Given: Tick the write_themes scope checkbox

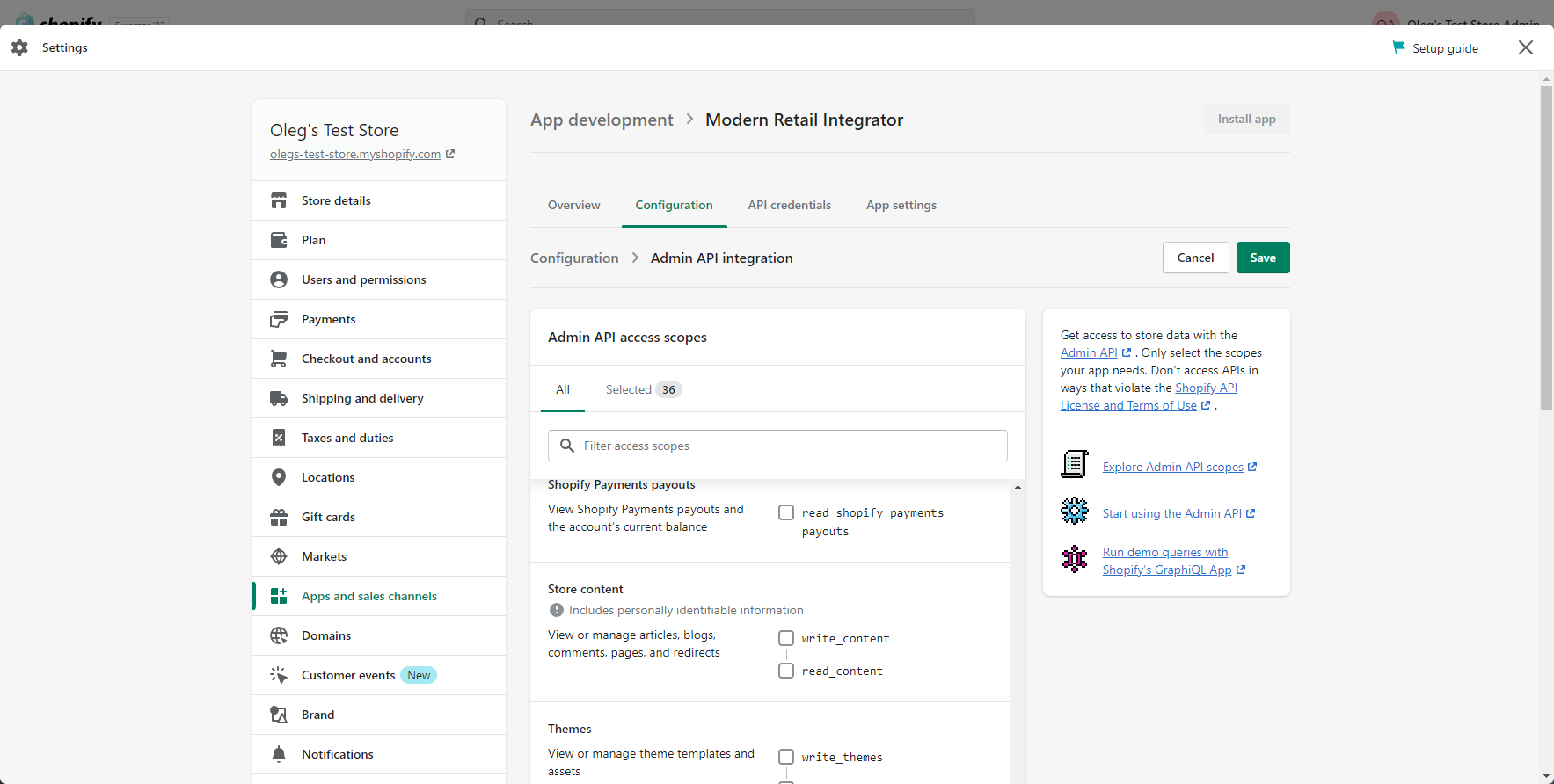Looking at the screenshot, I should (786, 757).
